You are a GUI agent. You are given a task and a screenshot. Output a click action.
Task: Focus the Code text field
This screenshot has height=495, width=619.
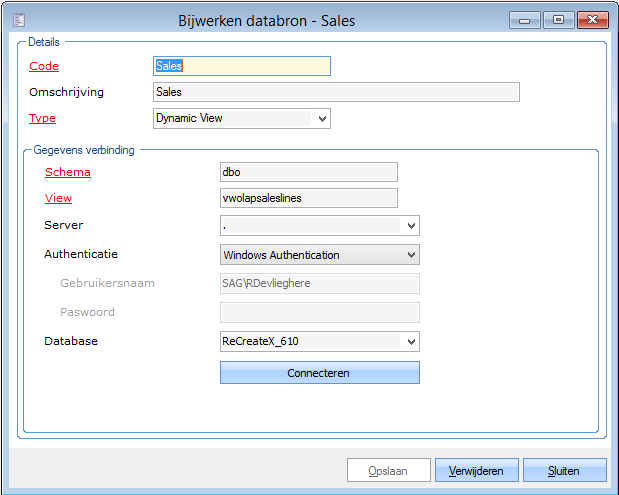tap(241, 66)
